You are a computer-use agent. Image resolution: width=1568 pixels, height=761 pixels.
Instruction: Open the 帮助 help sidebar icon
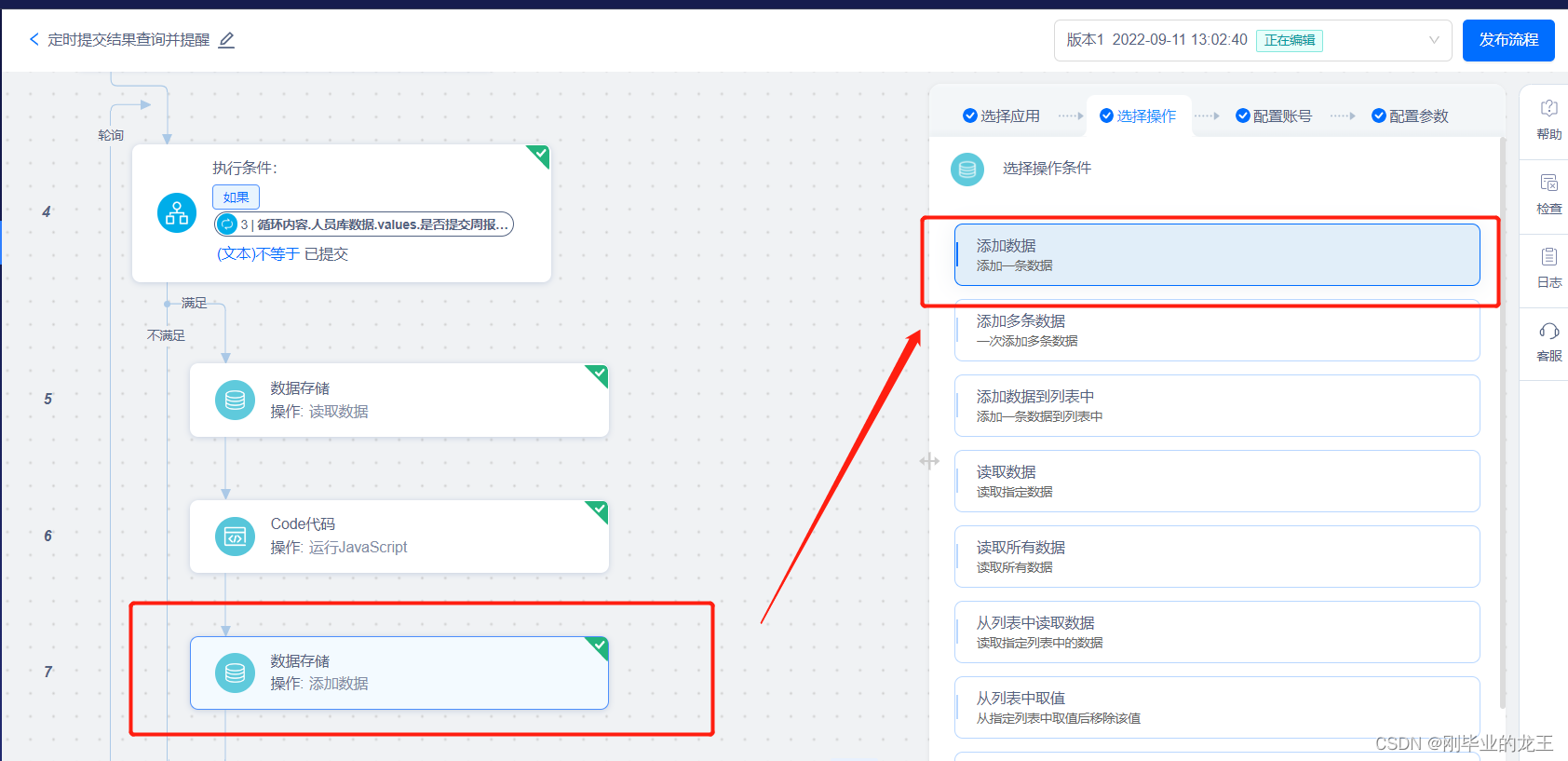pyautogui.click(x=1548, y=119)
